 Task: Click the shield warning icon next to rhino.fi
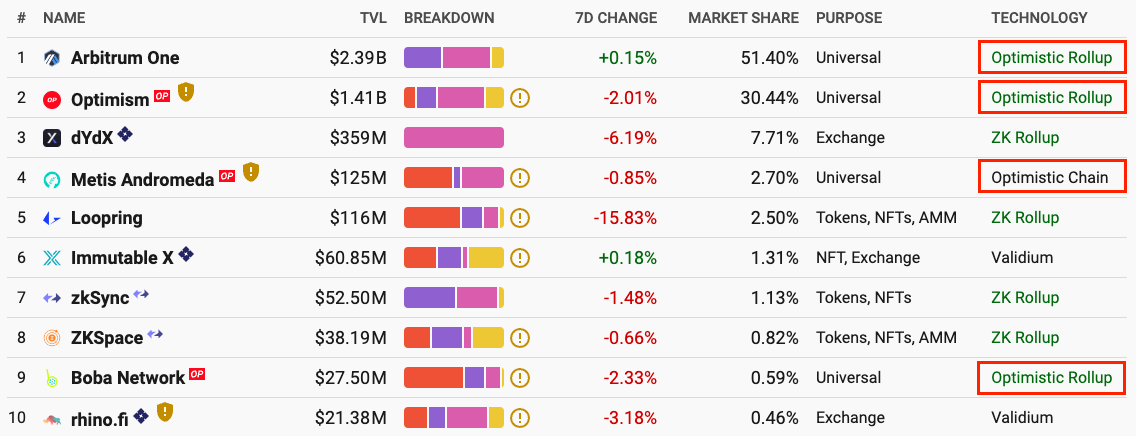point(166,411)
